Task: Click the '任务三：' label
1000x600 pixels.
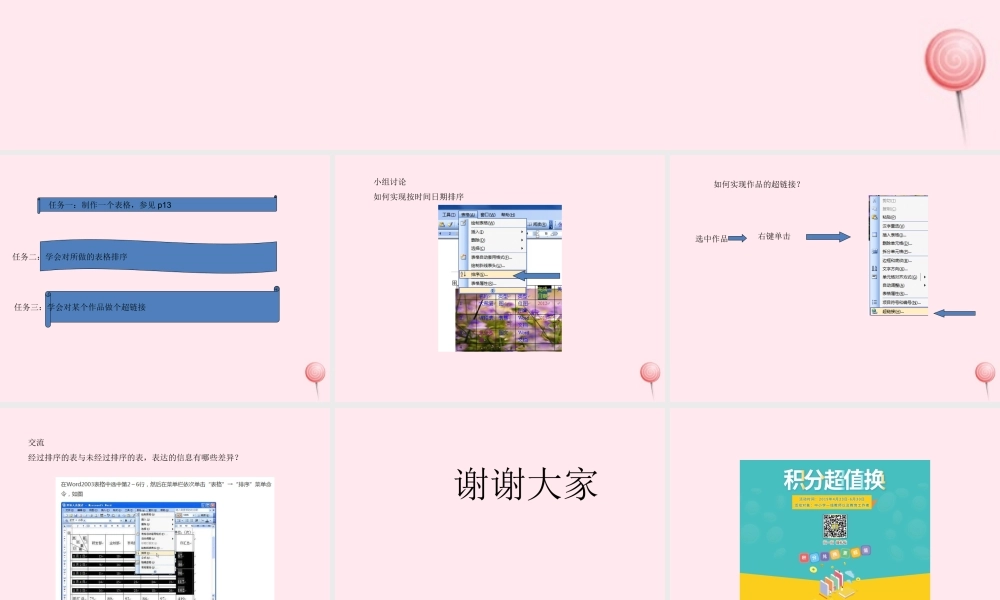Action: 29,307
